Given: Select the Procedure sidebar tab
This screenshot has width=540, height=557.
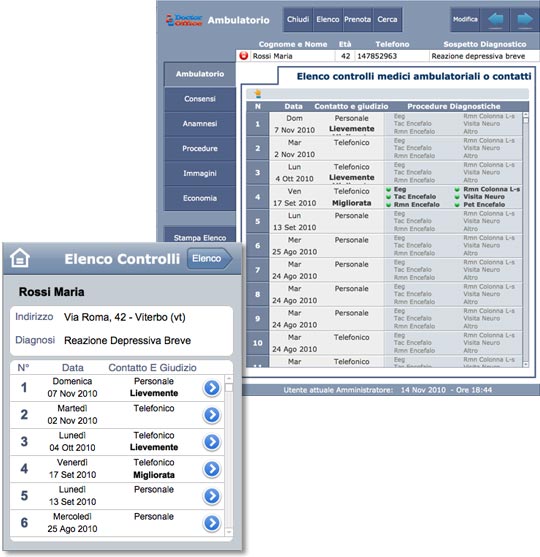Looking at the screenshot, I should pos(200,148).
